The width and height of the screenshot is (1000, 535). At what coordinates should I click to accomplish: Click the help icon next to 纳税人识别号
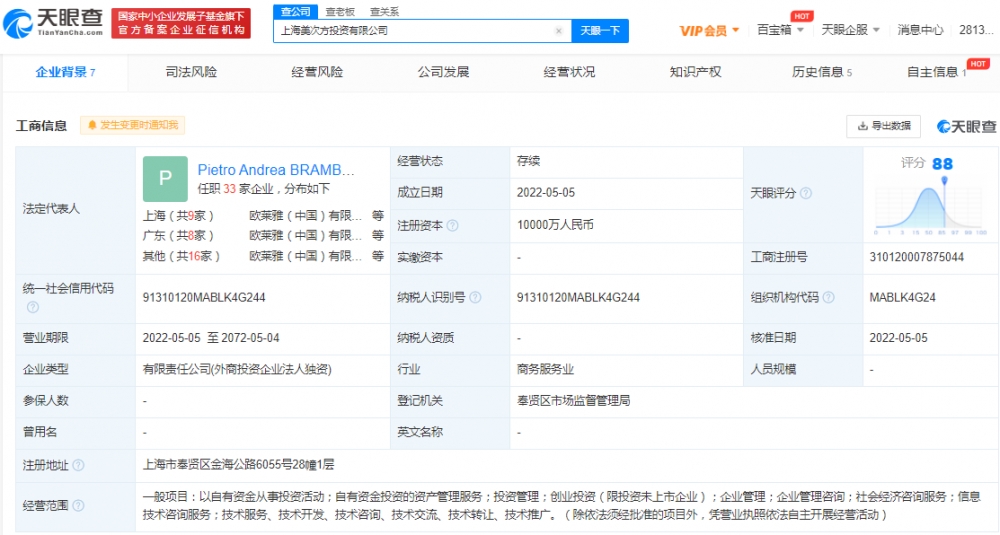pyautogui.click(x=475, y=298)
